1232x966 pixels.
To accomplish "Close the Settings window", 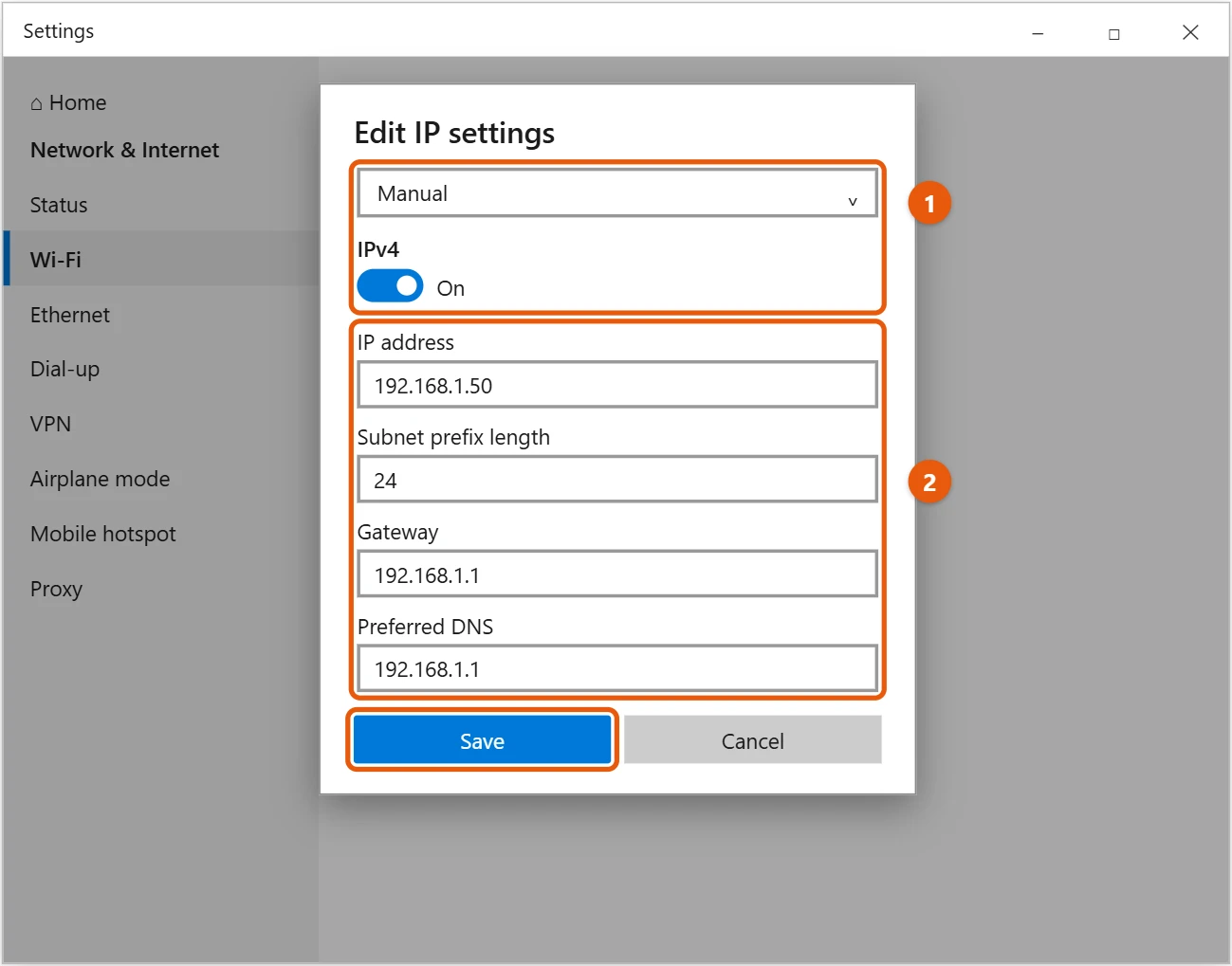I will (1190, 33).
